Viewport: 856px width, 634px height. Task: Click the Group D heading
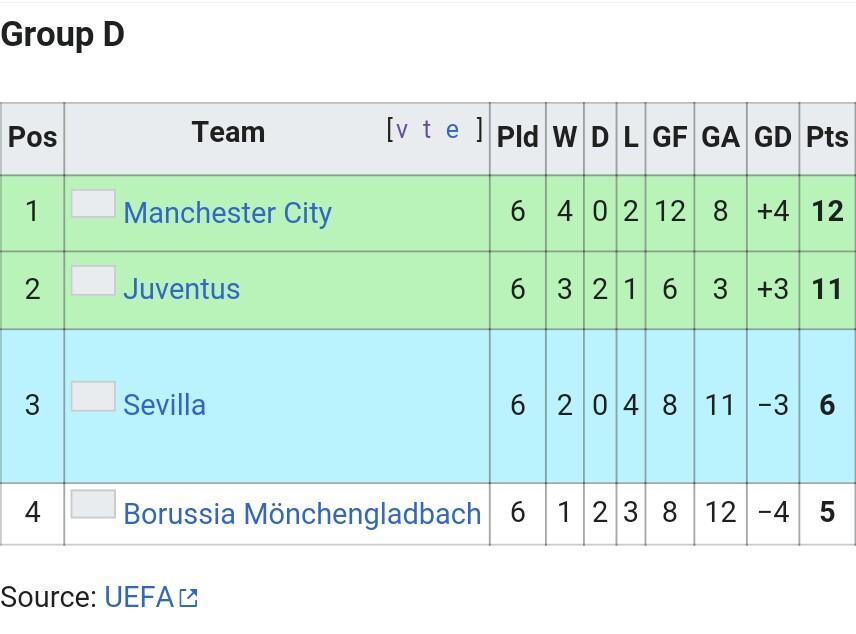63,35
